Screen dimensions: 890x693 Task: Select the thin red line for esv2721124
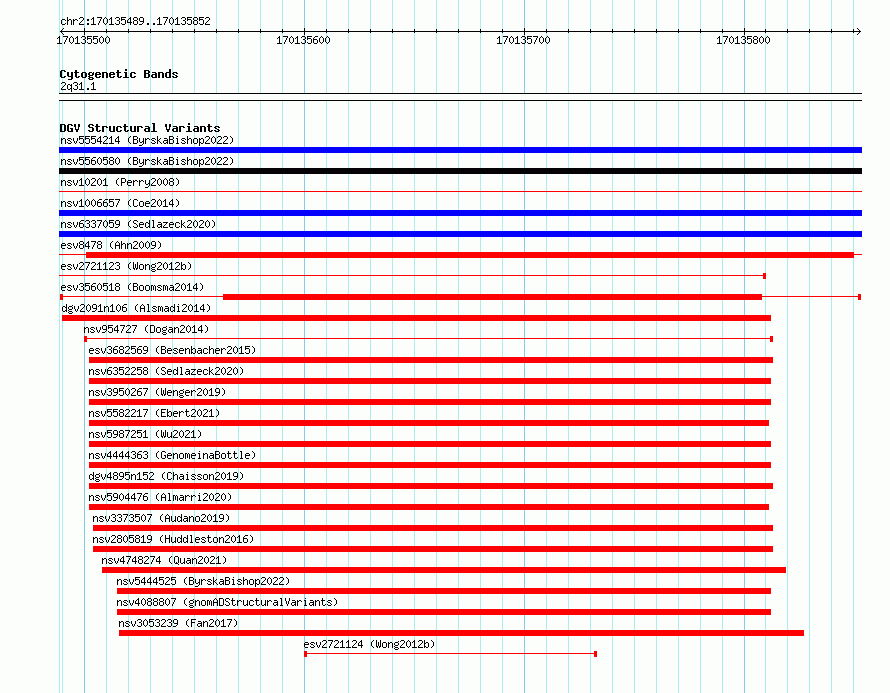(x=450, y=654)
